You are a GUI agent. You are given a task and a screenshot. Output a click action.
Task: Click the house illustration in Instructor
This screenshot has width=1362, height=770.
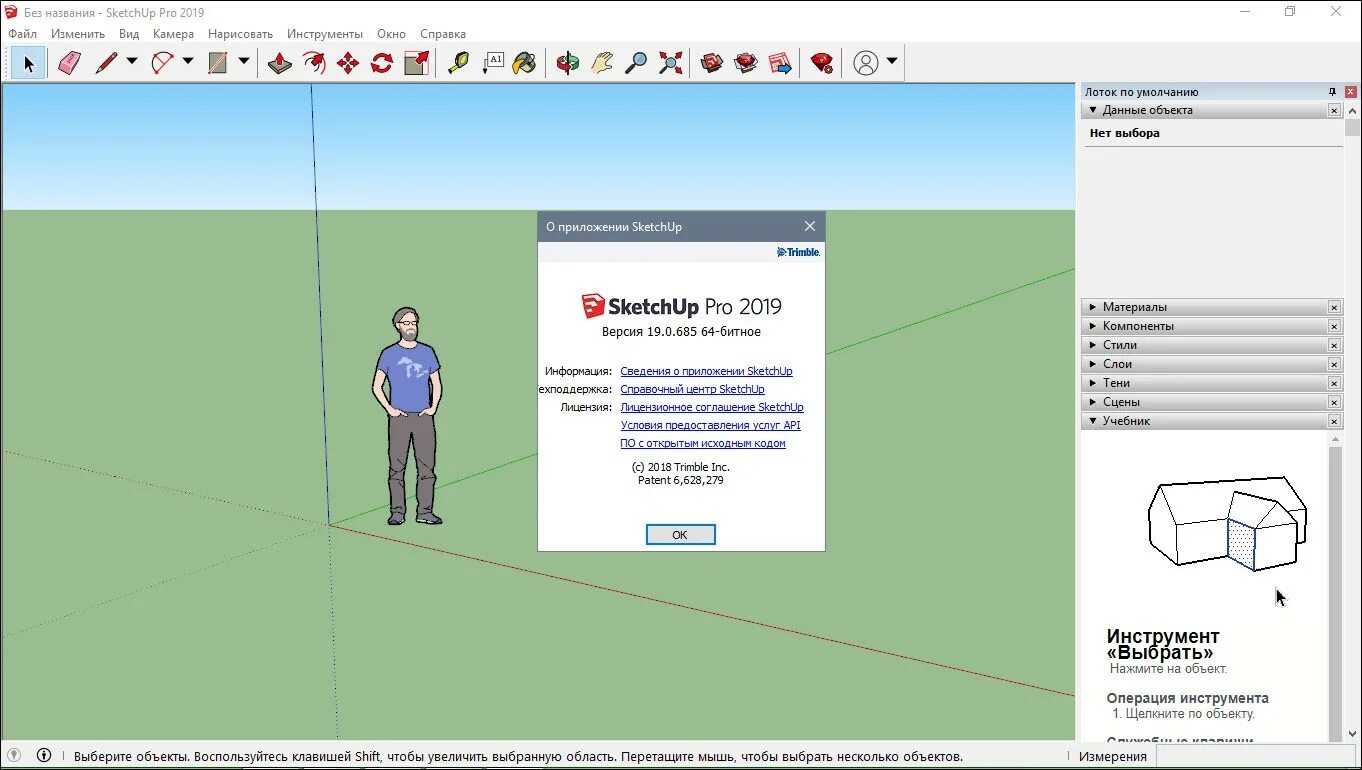click(1227, 523)
